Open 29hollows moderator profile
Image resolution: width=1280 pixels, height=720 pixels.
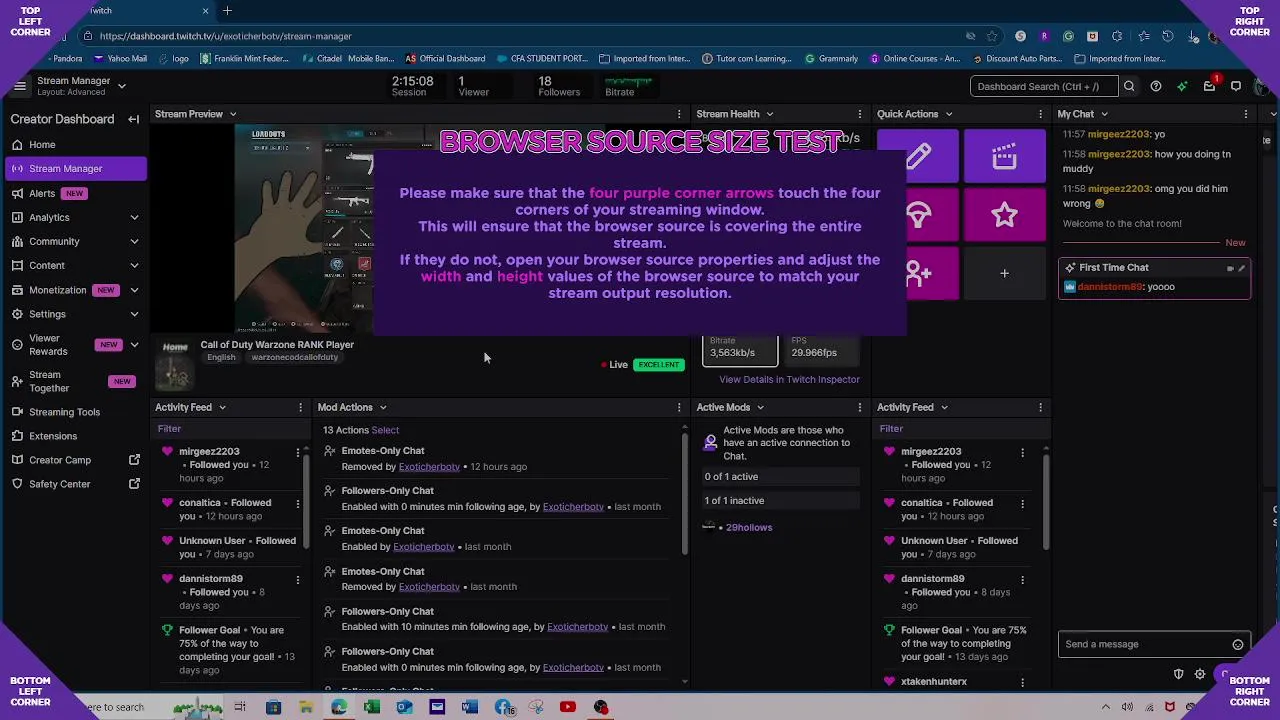tap(748, 528)
